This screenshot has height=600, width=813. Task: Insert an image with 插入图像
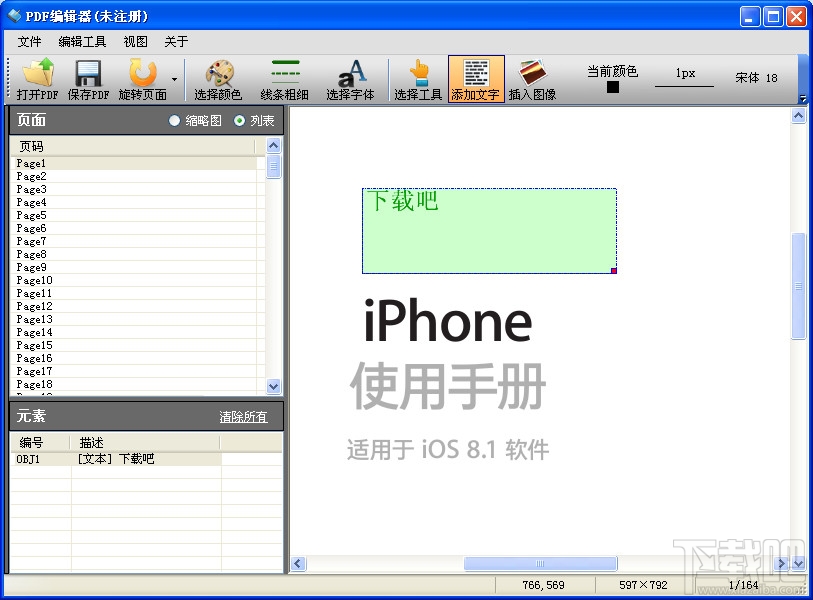(532, 79)
